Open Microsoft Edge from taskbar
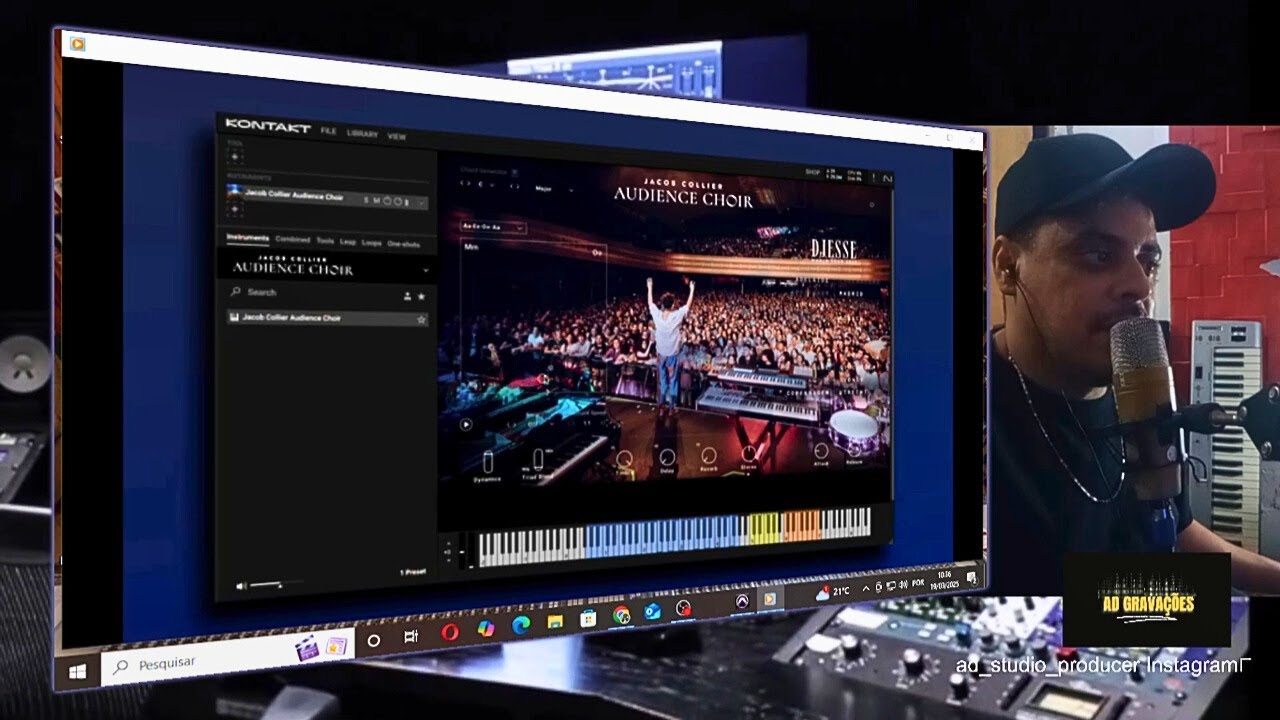The height and width of the screenshot is (720, 1280). (x=520, y=624)
